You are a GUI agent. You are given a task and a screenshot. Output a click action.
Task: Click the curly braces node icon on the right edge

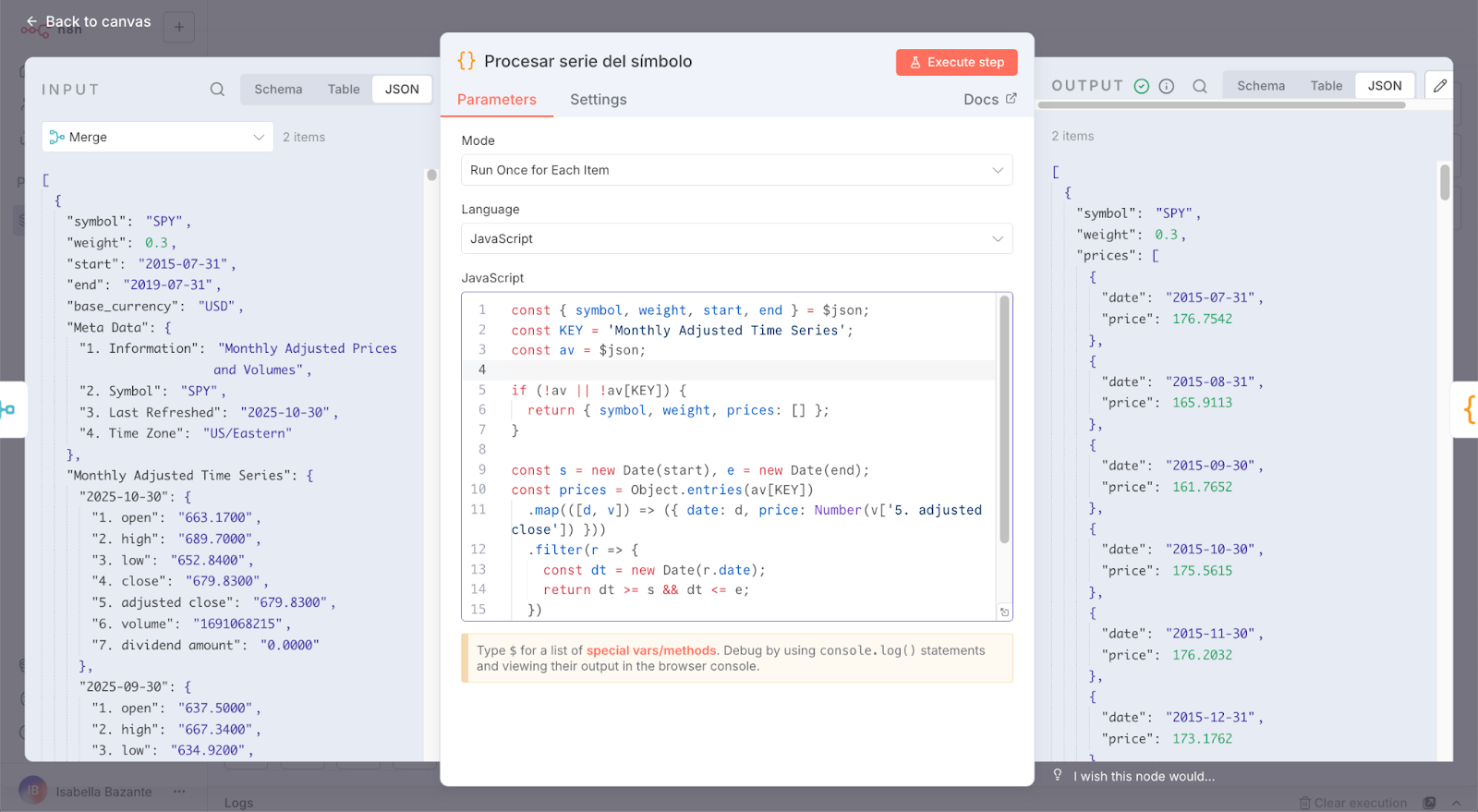click(1468, 409)
